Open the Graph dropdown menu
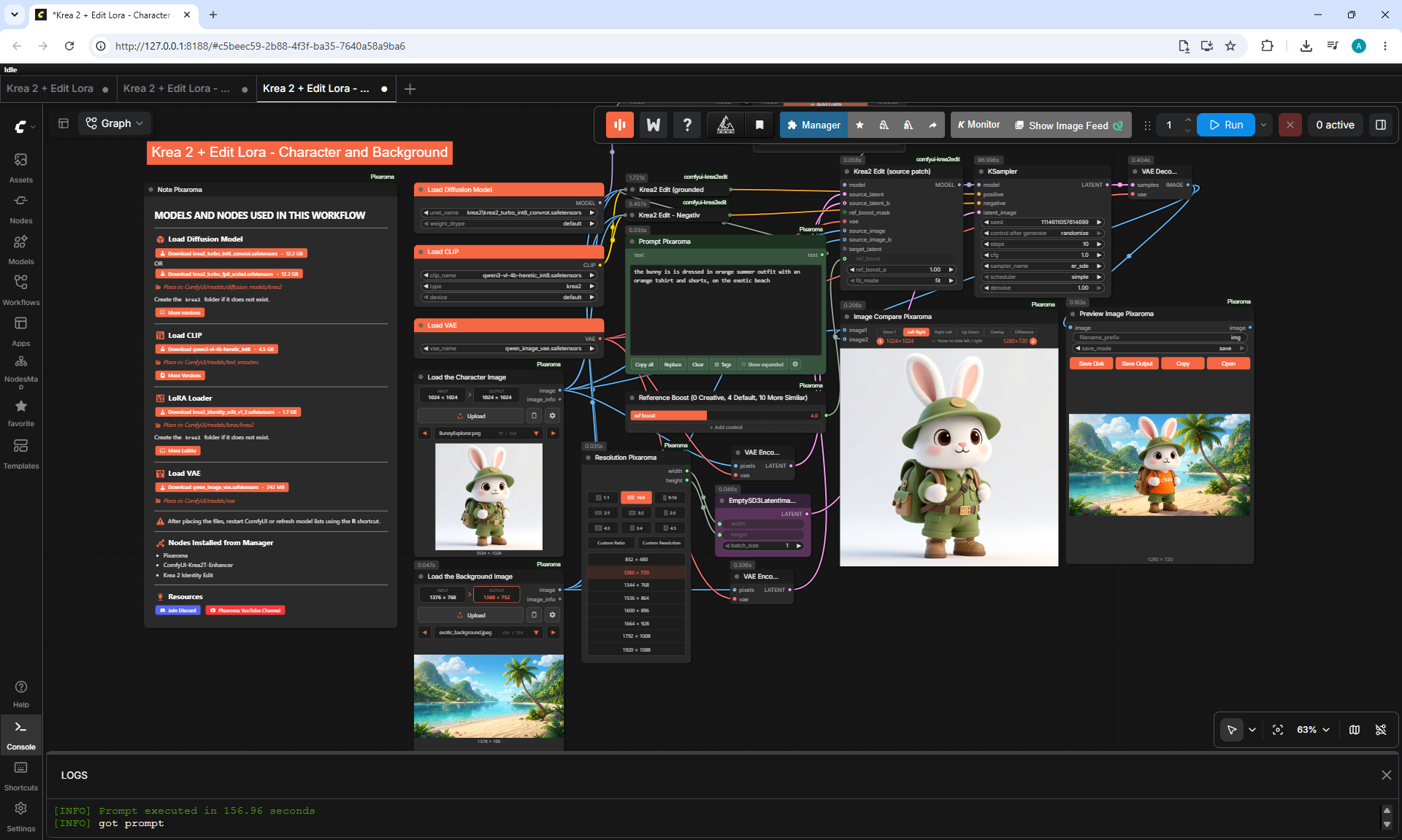1402x840 pixels. [x=115, y=123]
